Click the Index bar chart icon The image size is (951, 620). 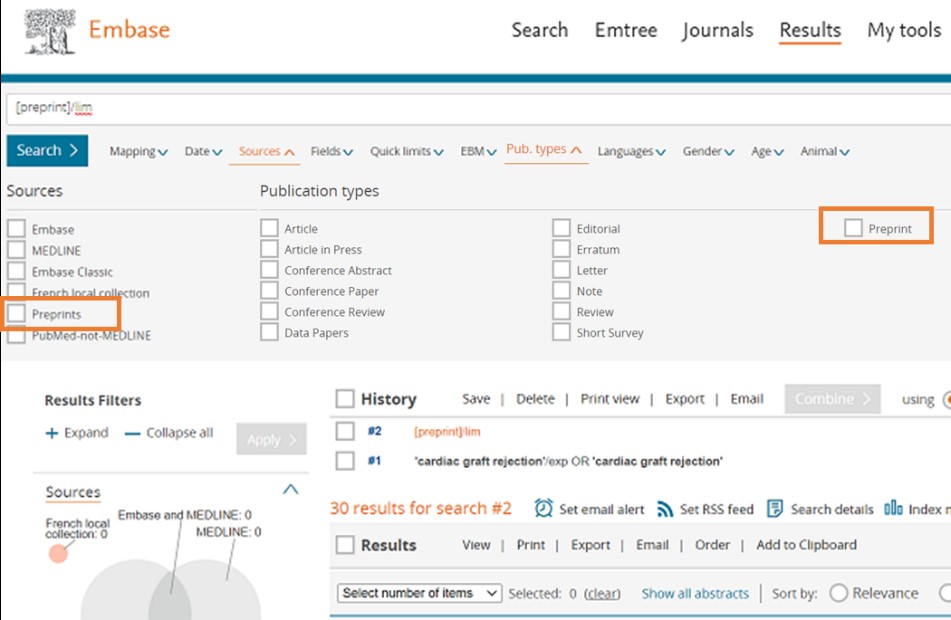893,509
